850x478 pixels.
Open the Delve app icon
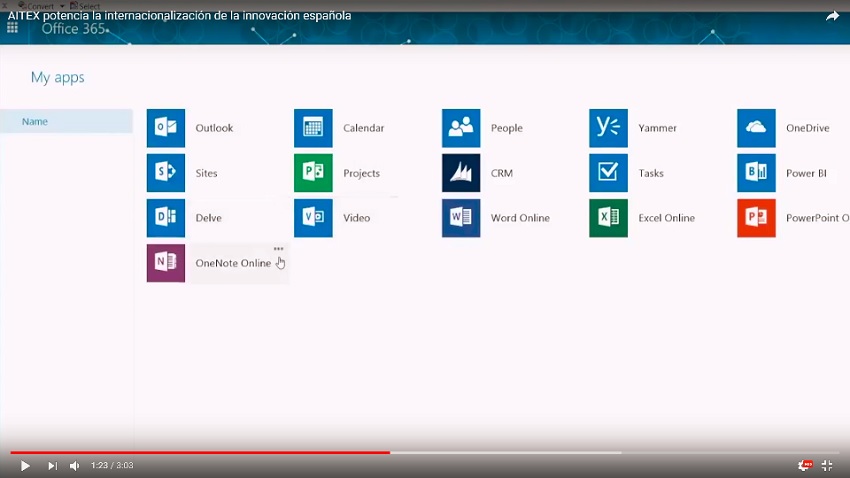[166, 218]
